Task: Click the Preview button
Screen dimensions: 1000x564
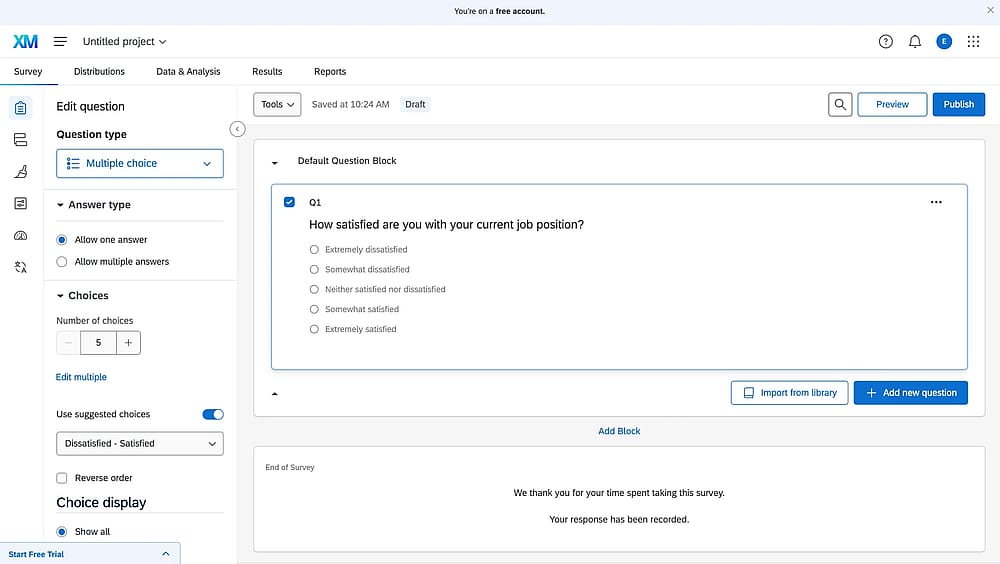Action: coord(892,105)
